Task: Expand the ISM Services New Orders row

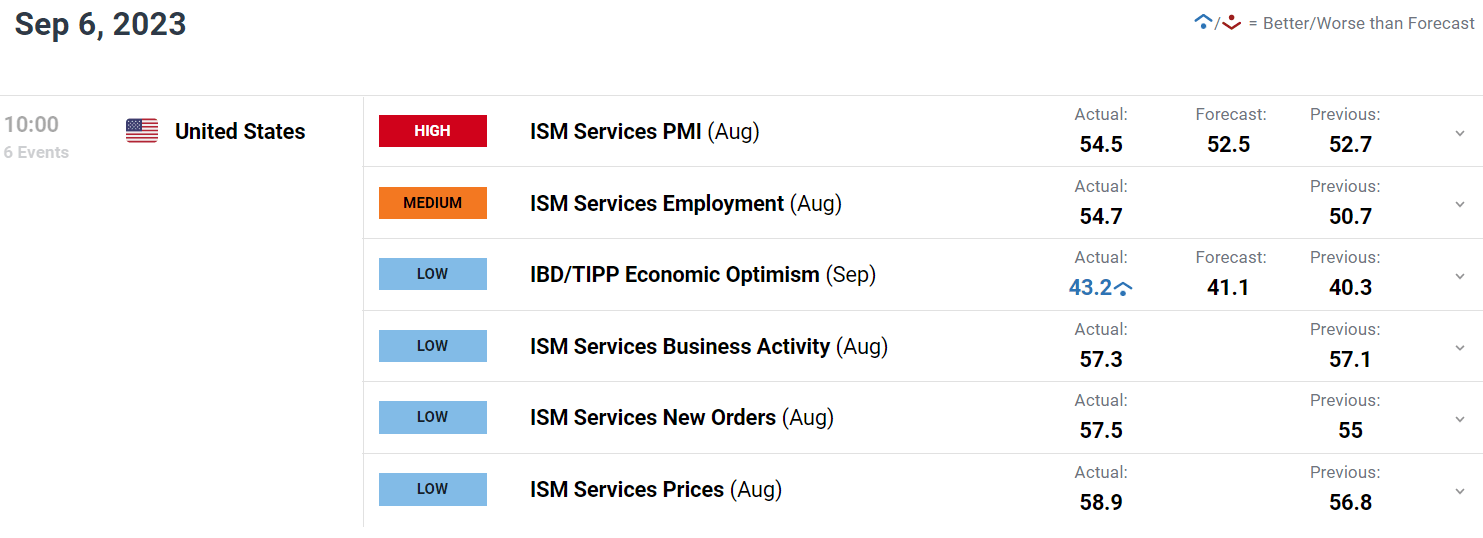Action: pos(1460,418)
